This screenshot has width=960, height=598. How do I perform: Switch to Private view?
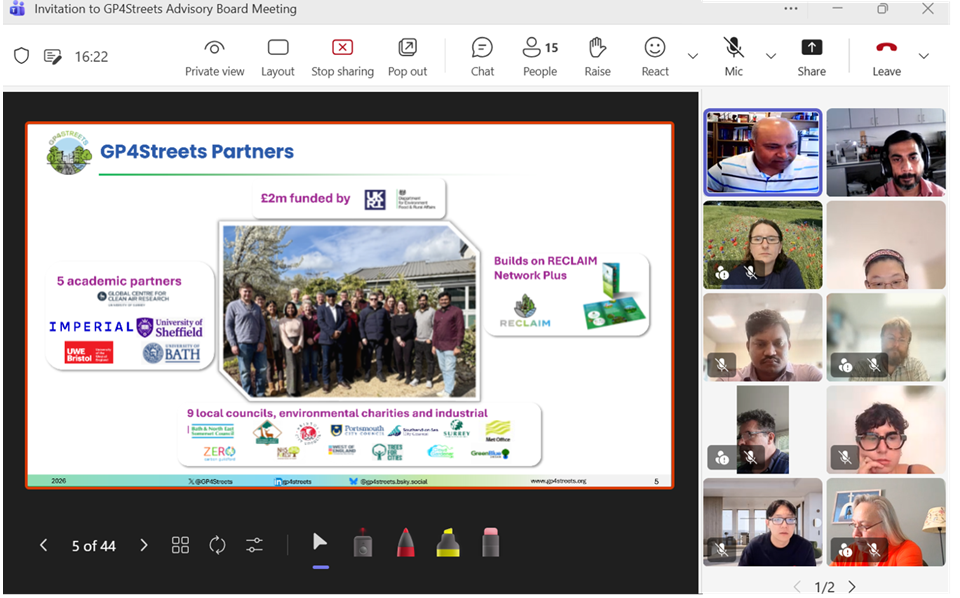coord(214,58)
